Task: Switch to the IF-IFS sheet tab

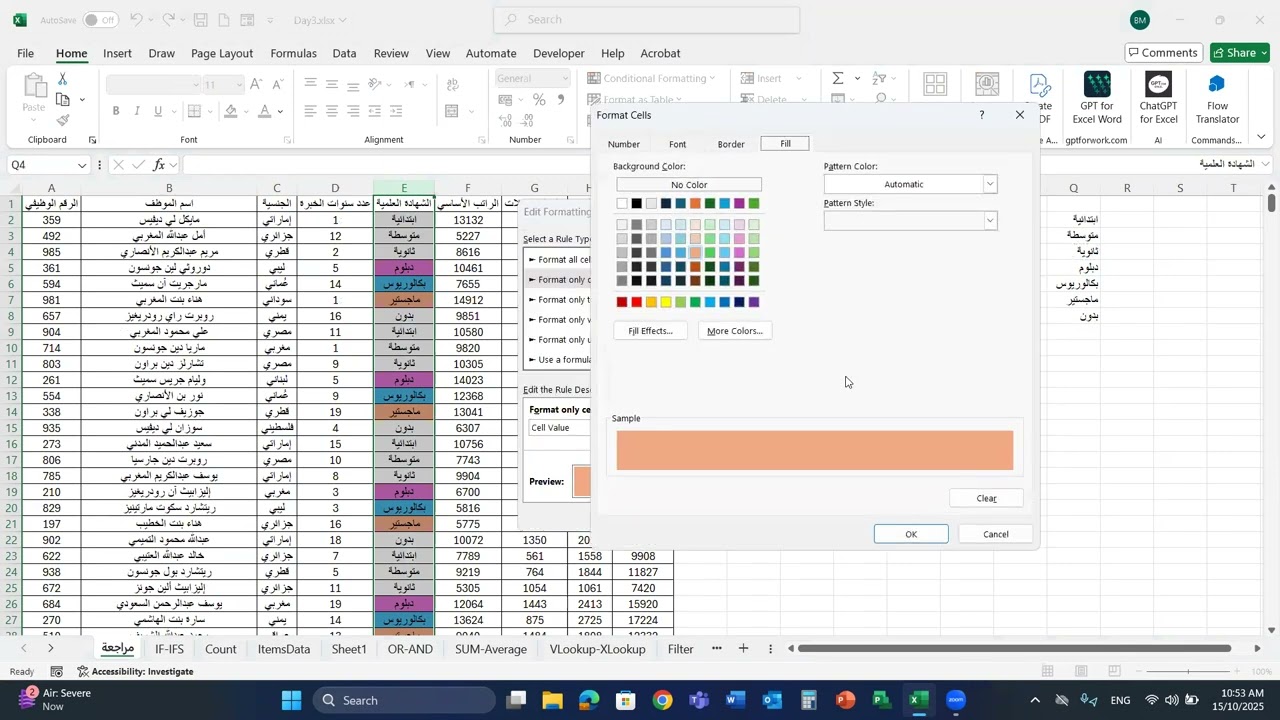Action: 170,649
